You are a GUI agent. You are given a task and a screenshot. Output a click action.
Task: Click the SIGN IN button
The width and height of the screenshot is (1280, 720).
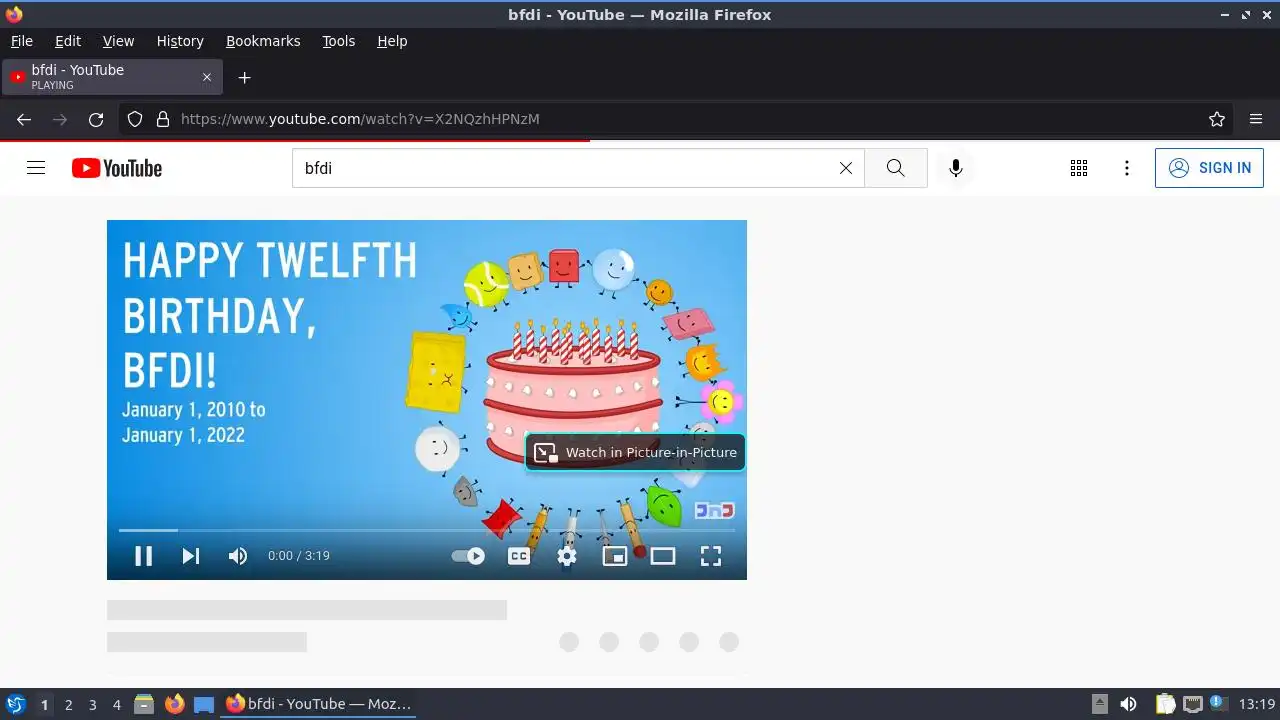point(1209,168)
